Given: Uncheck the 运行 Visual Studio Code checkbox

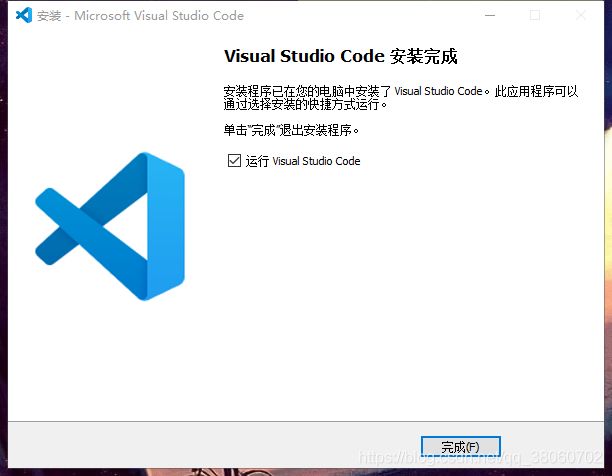Looking at the screenshot, I should point(234,160).
